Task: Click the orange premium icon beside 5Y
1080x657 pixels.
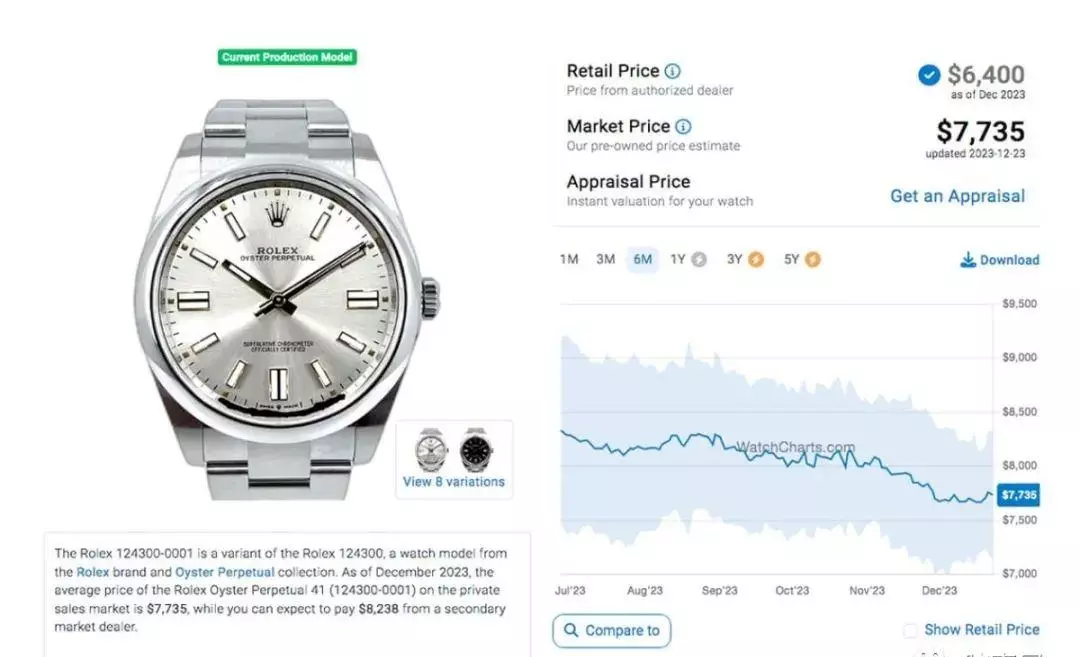Action: [x=813, y=260]
